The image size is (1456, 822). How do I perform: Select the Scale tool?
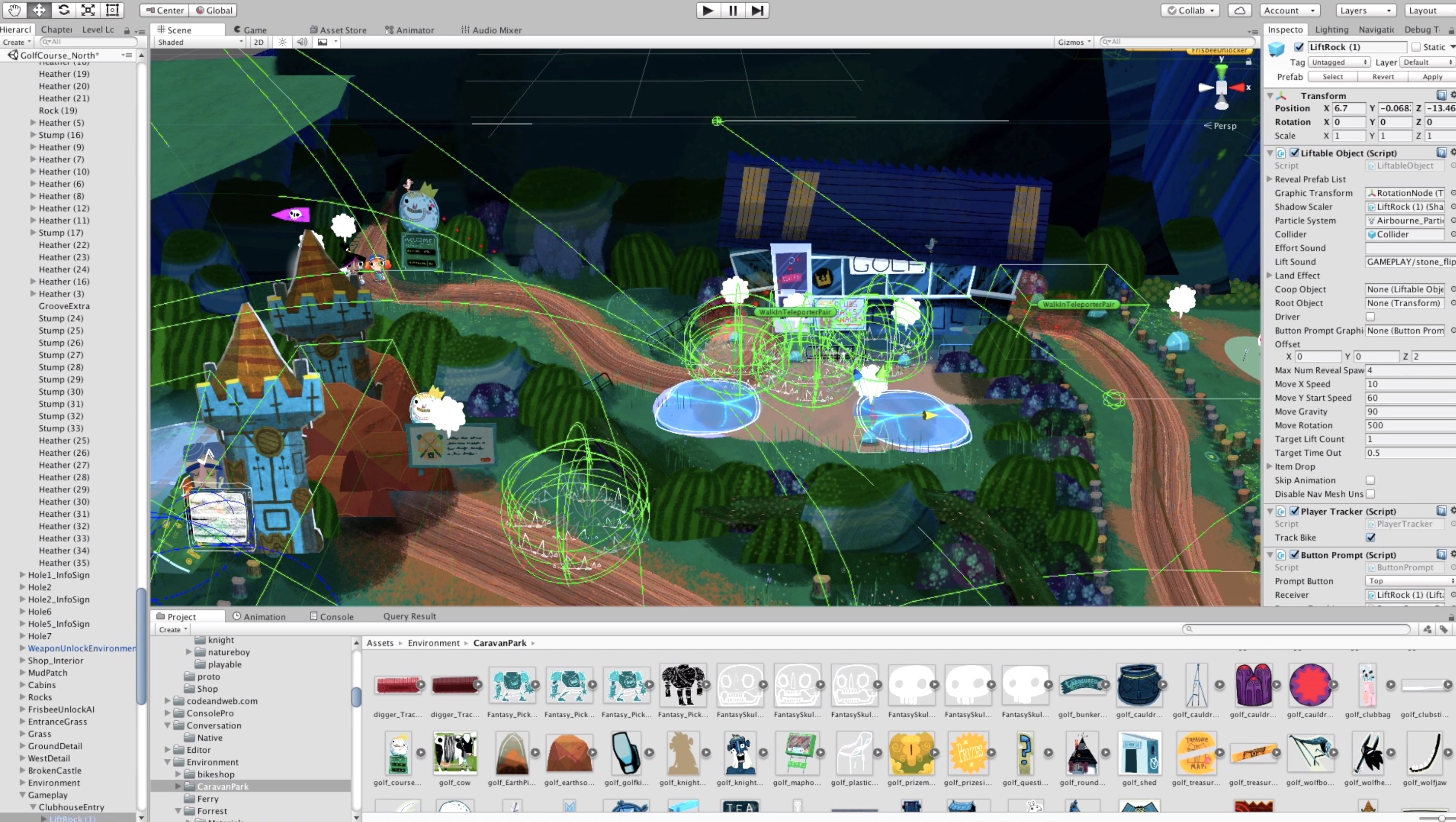tap(87, 10)
